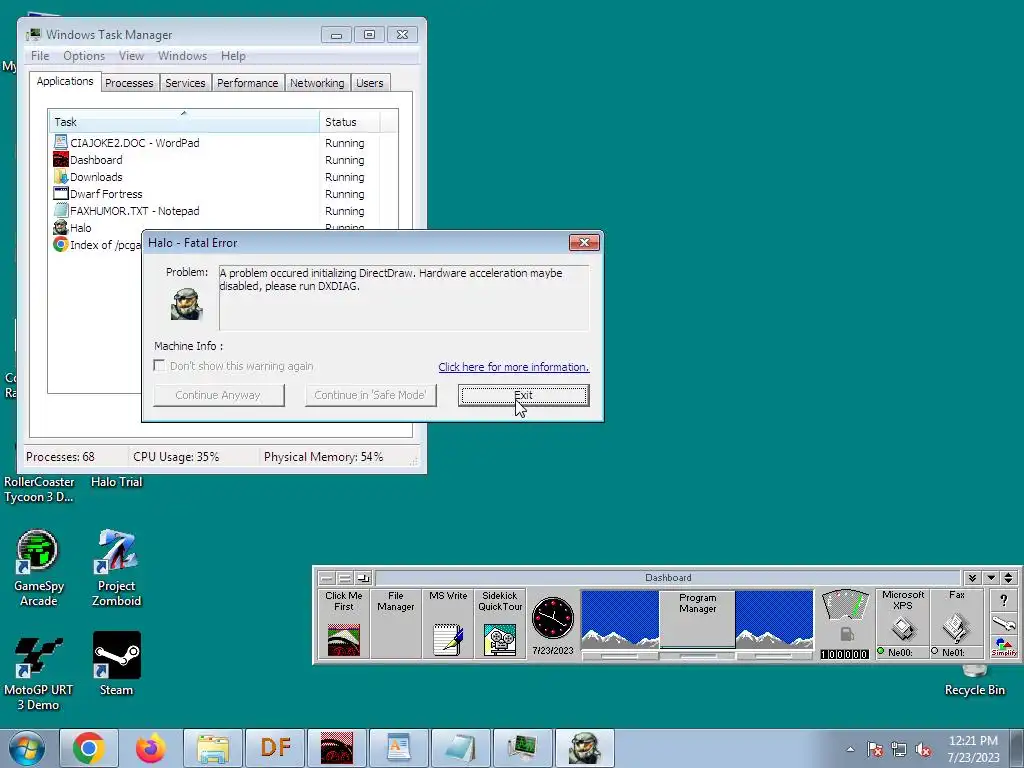The height and width of the screenshot is (768, 1024).
Task: Switch to the Users tab
Action: pyautogui.click(x=370, y=83)
